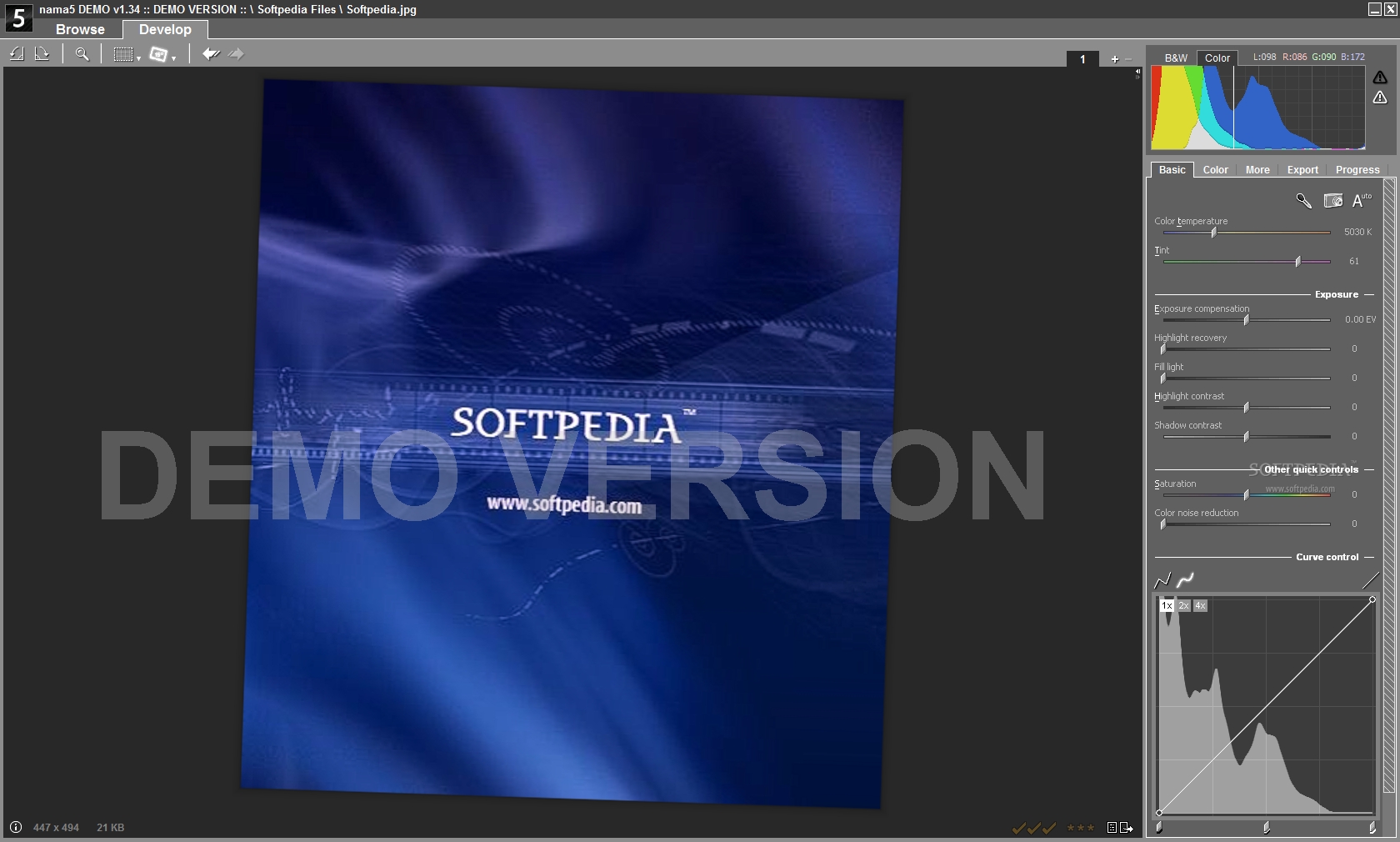The width and height of the screenshot is (1400, 842).
Task: Reset curve with the diagonal line icon
Action: [1370, 579]
